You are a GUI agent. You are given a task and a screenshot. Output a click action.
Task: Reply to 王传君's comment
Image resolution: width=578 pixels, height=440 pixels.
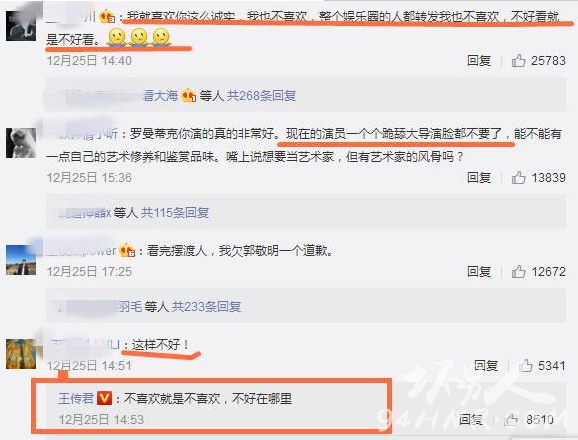point(471,419)
